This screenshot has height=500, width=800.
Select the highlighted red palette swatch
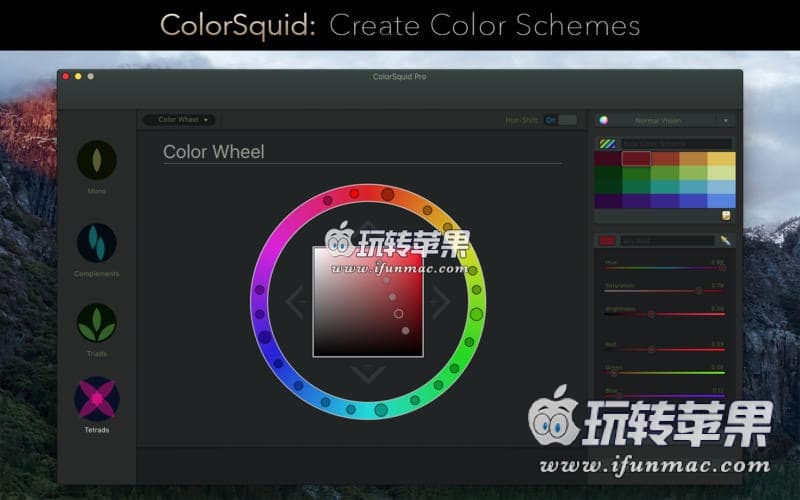pos(636,159)
